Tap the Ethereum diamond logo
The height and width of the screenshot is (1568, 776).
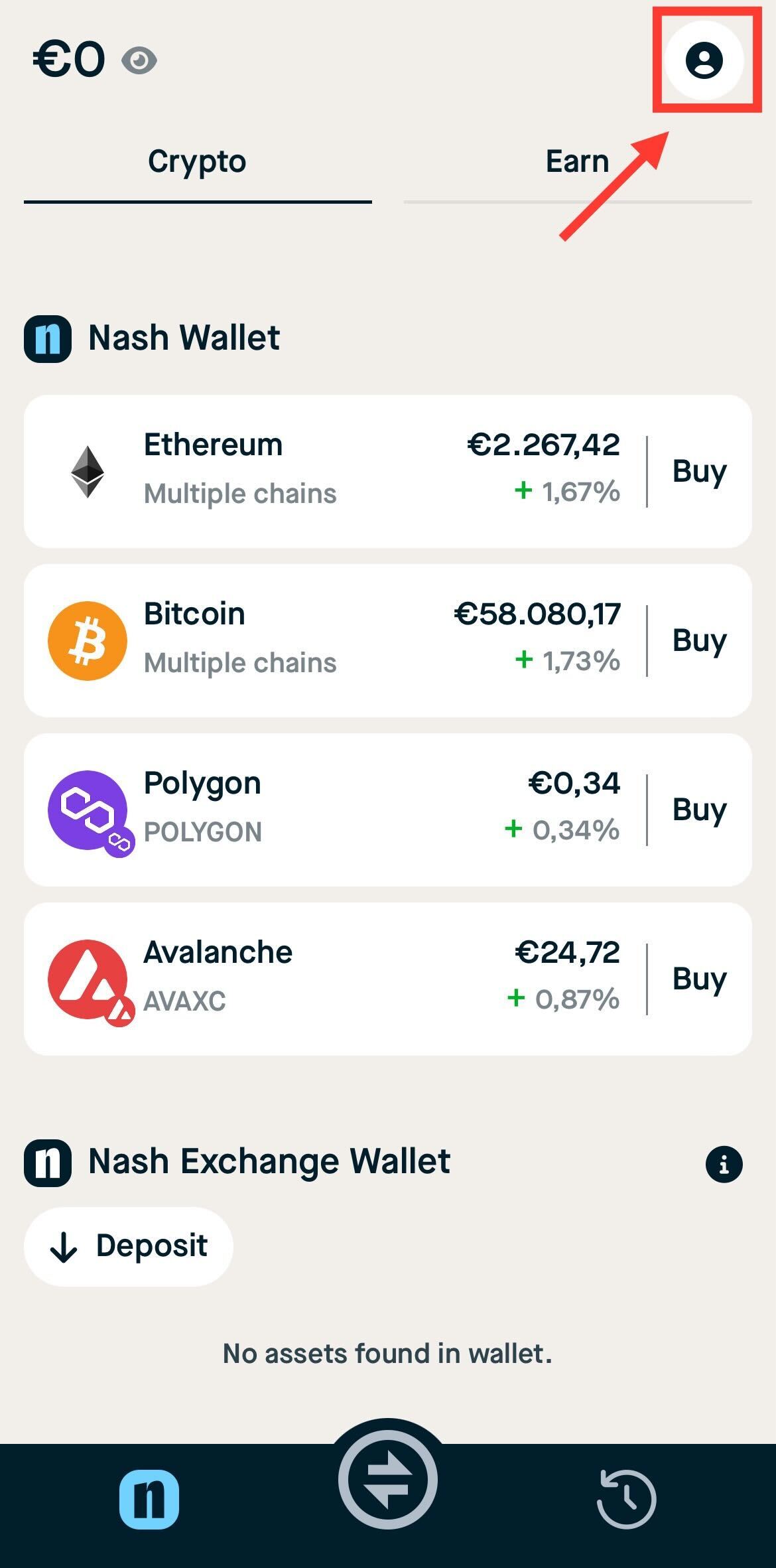pyautogui.click(x=88, y=472)
